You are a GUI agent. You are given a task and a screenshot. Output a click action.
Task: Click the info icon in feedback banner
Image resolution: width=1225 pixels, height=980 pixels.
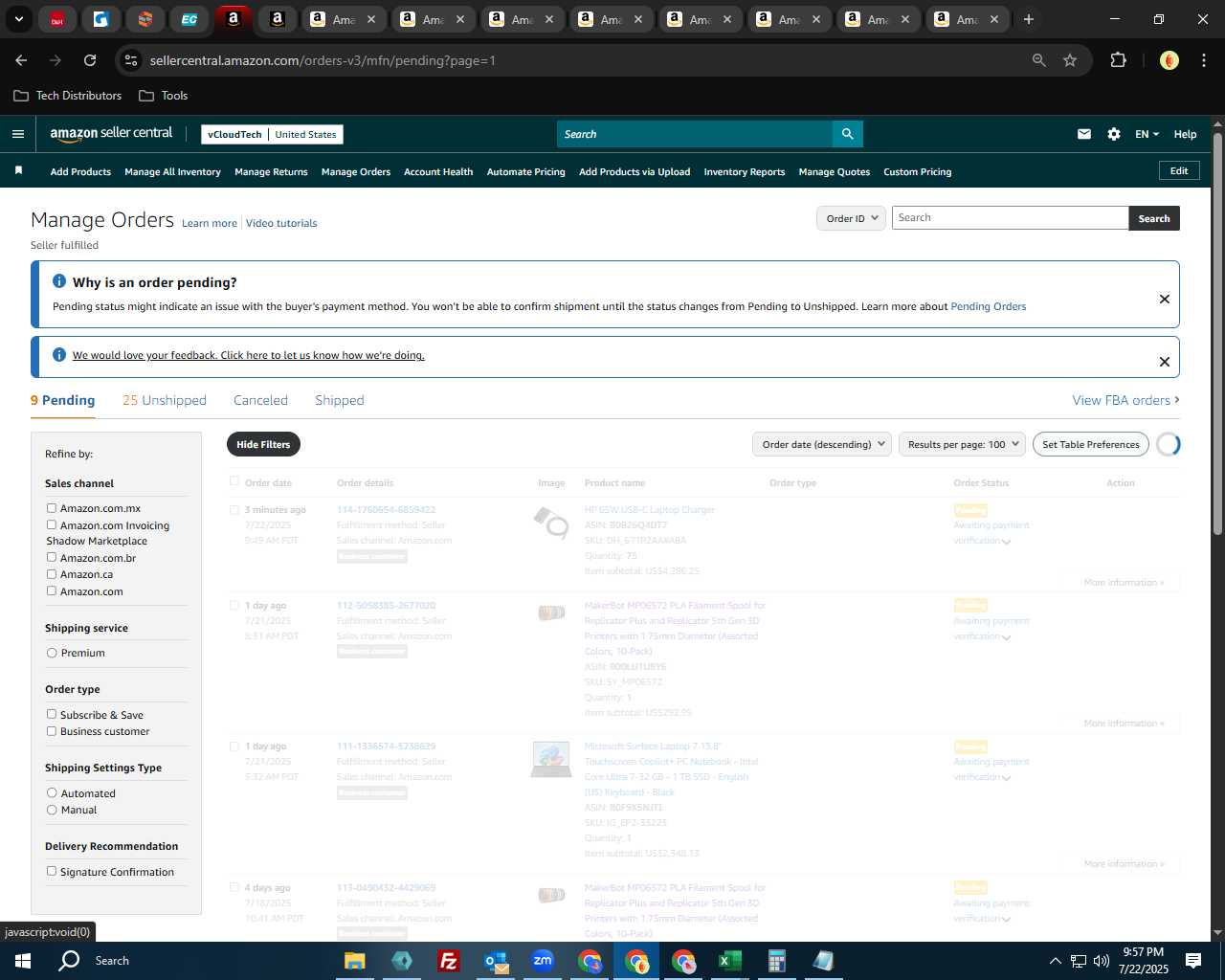59,355
